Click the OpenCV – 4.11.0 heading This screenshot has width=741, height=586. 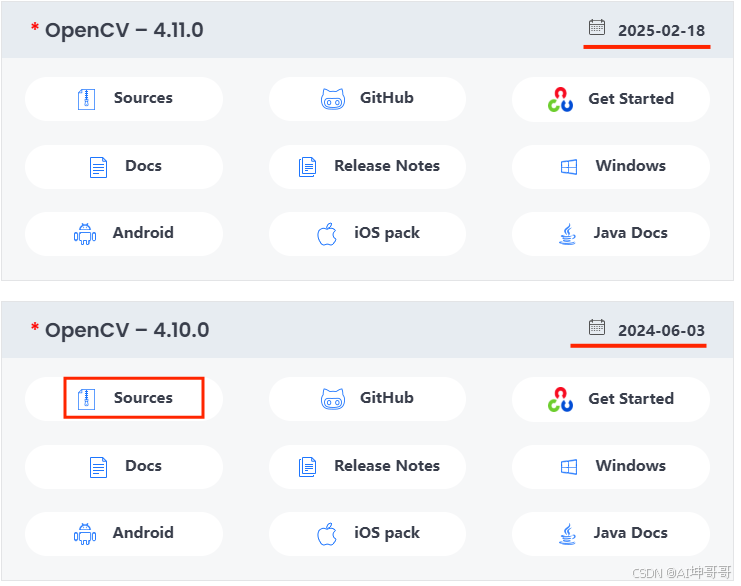(x=124, y=30)
